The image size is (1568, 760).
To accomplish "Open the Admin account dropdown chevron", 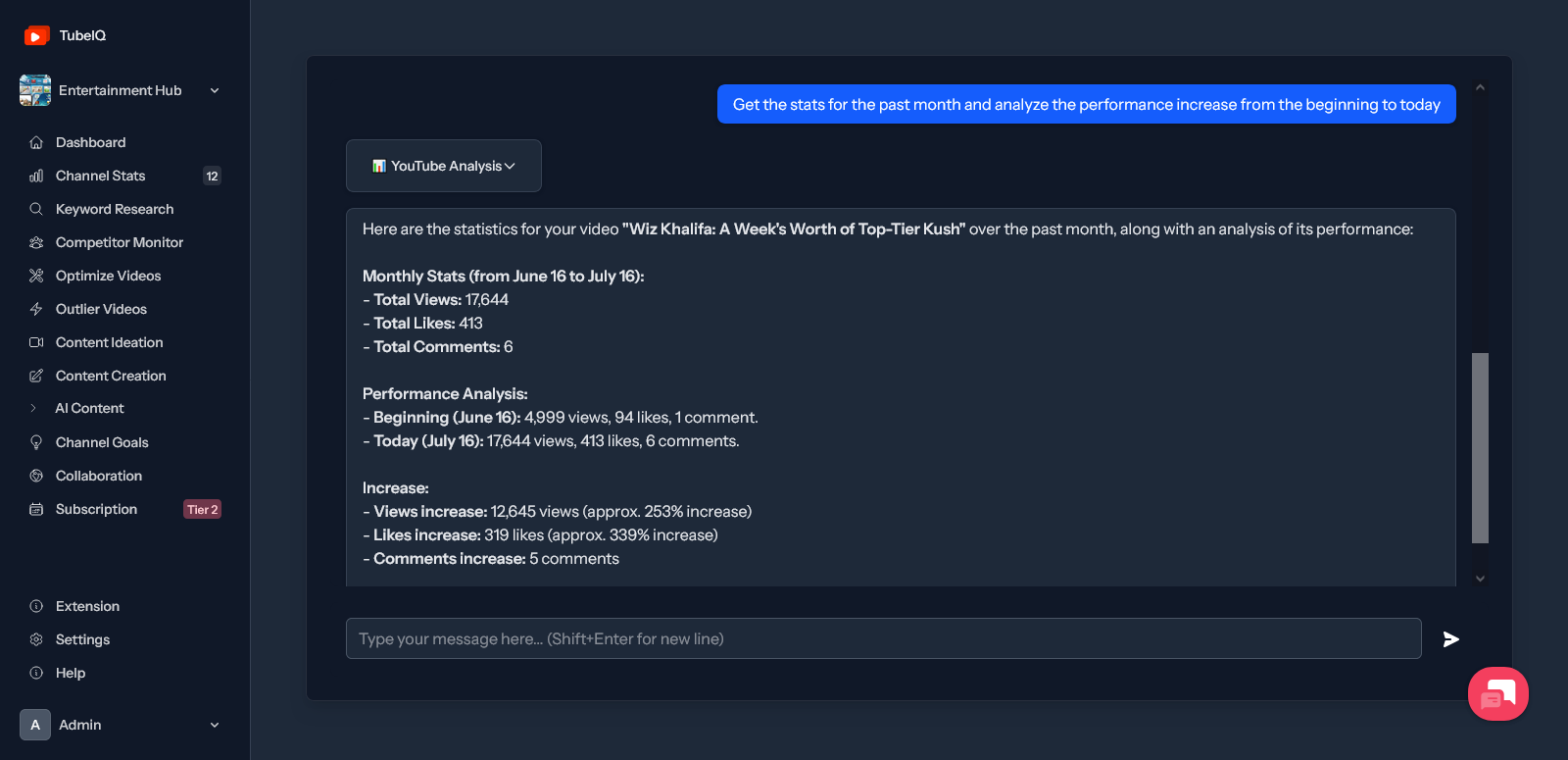I will tap(215, 725).
